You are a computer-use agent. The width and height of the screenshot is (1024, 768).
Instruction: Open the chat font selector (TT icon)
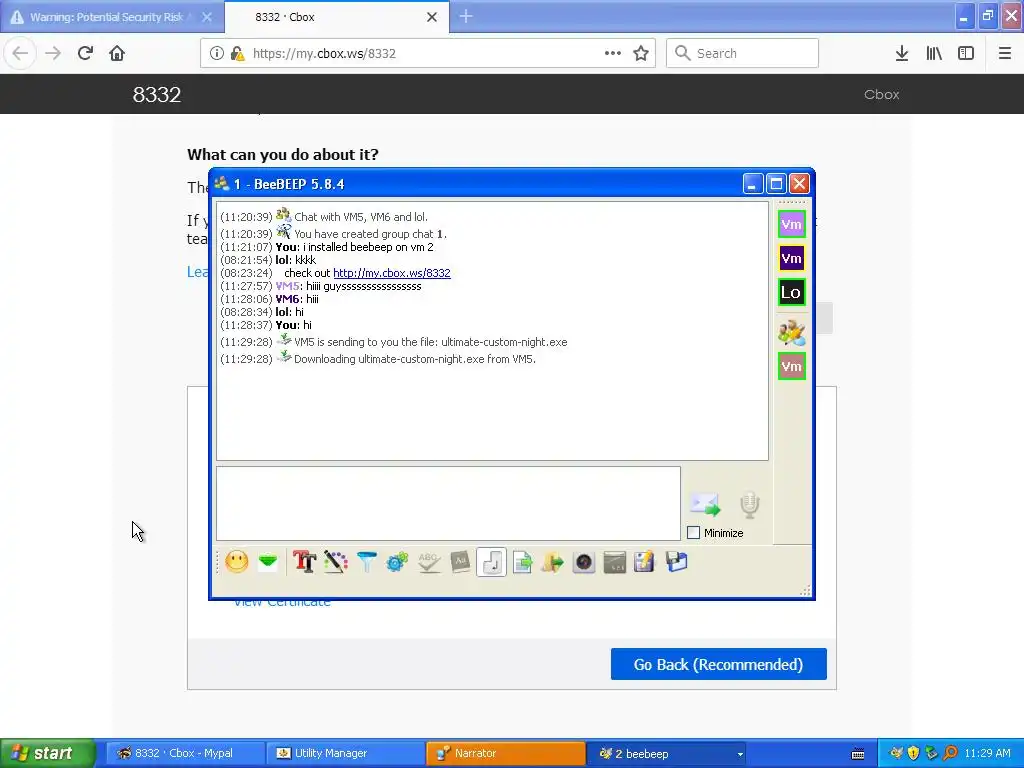304,562
